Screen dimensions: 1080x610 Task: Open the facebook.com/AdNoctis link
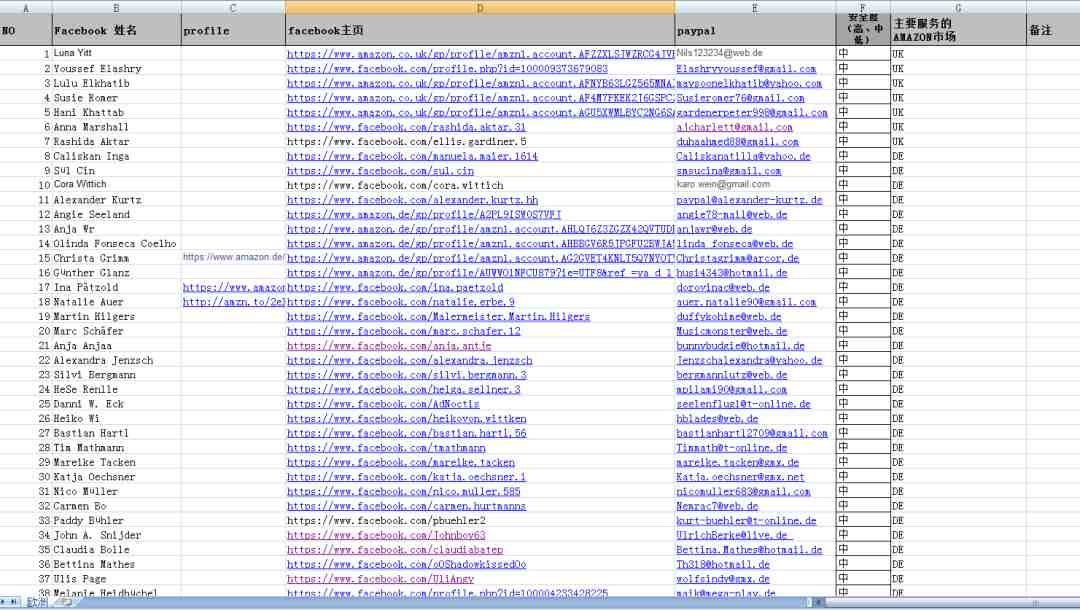click(x=383, y=404)
